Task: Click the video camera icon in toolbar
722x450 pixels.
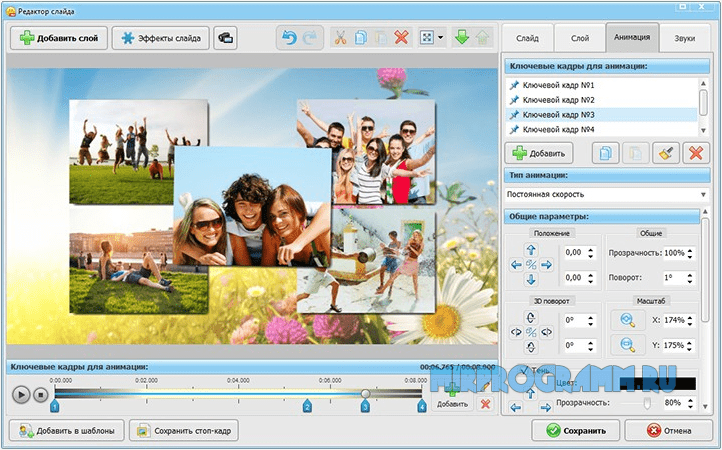Action: [226, 38]
